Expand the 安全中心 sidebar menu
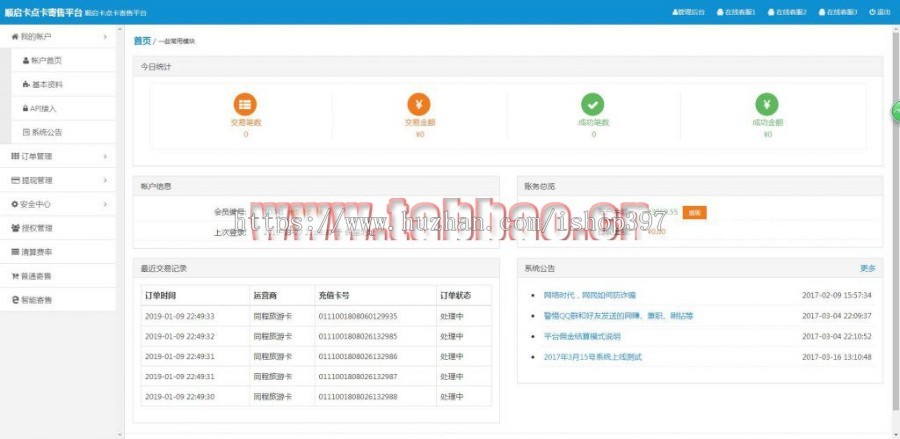Image resolution: width=900 pixels, height=439 pixels. pyautogui.click(x=58, y=204)
